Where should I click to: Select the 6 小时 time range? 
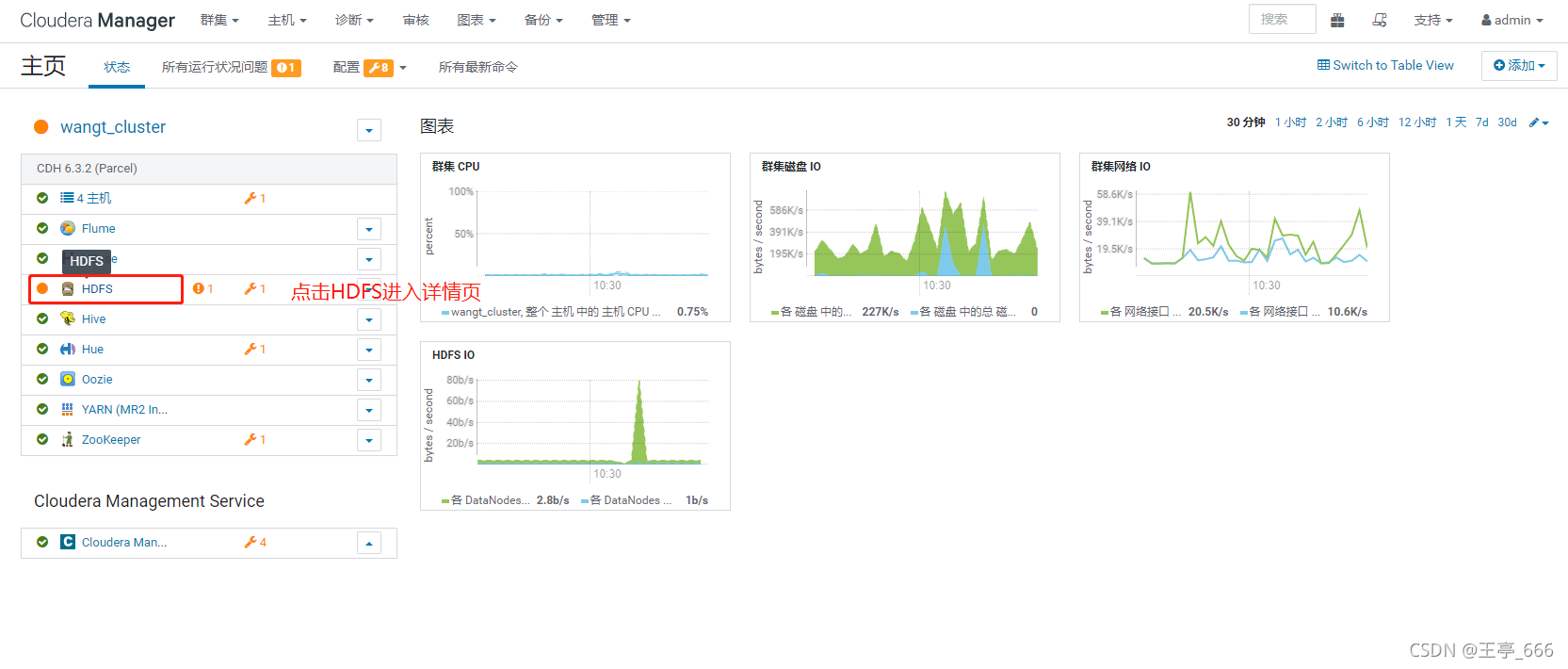click(1372, 122)
